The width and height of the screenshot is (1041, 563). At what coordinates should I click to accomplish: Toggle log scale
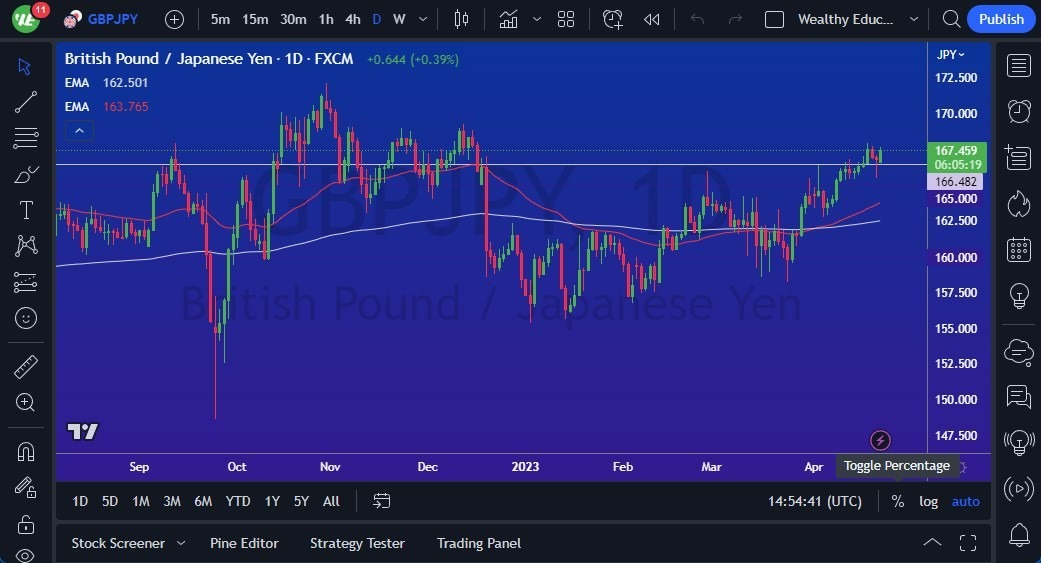[928, 501]
